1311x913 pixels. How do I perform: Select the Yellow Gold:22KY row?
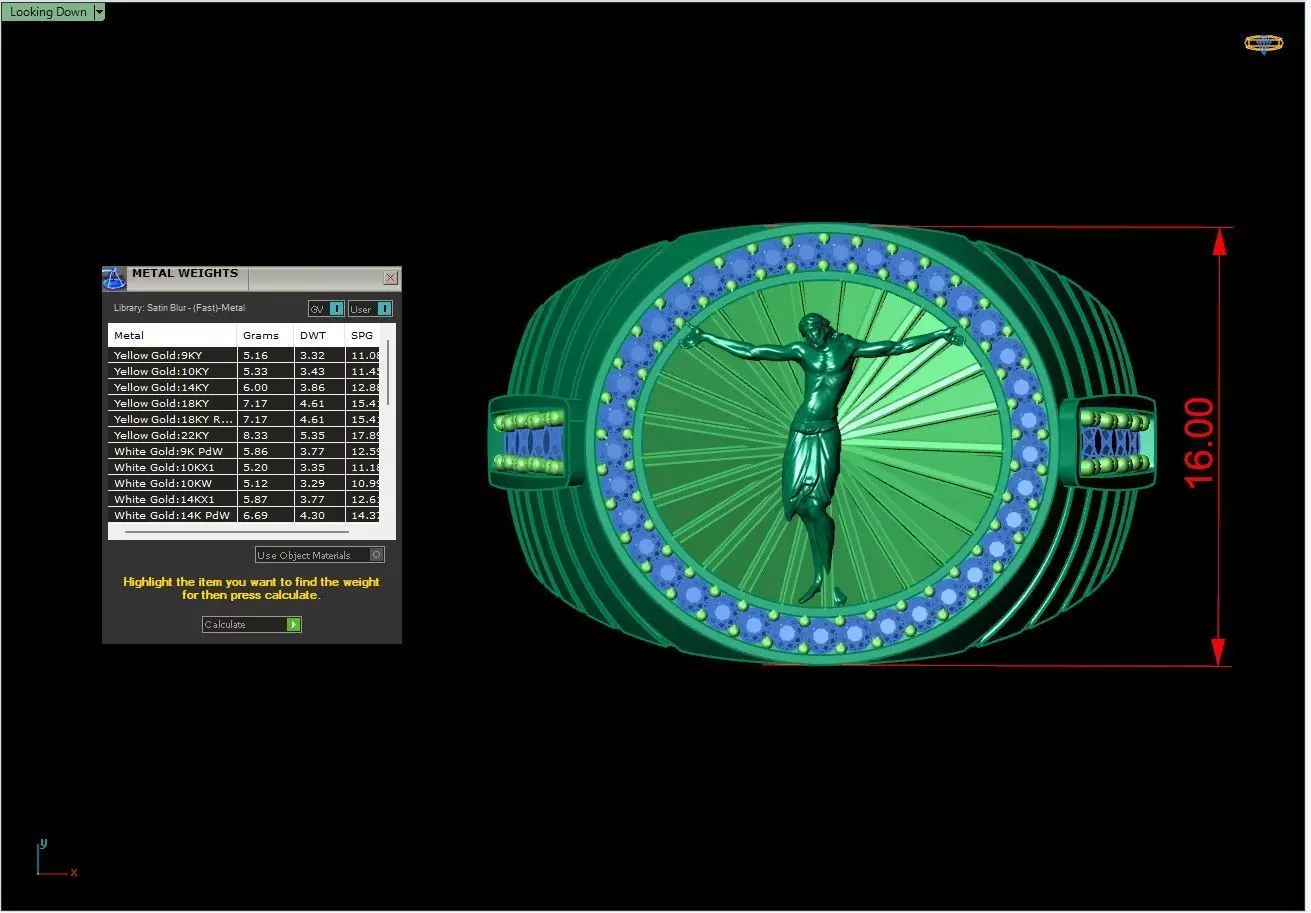[x=245, y=435]
